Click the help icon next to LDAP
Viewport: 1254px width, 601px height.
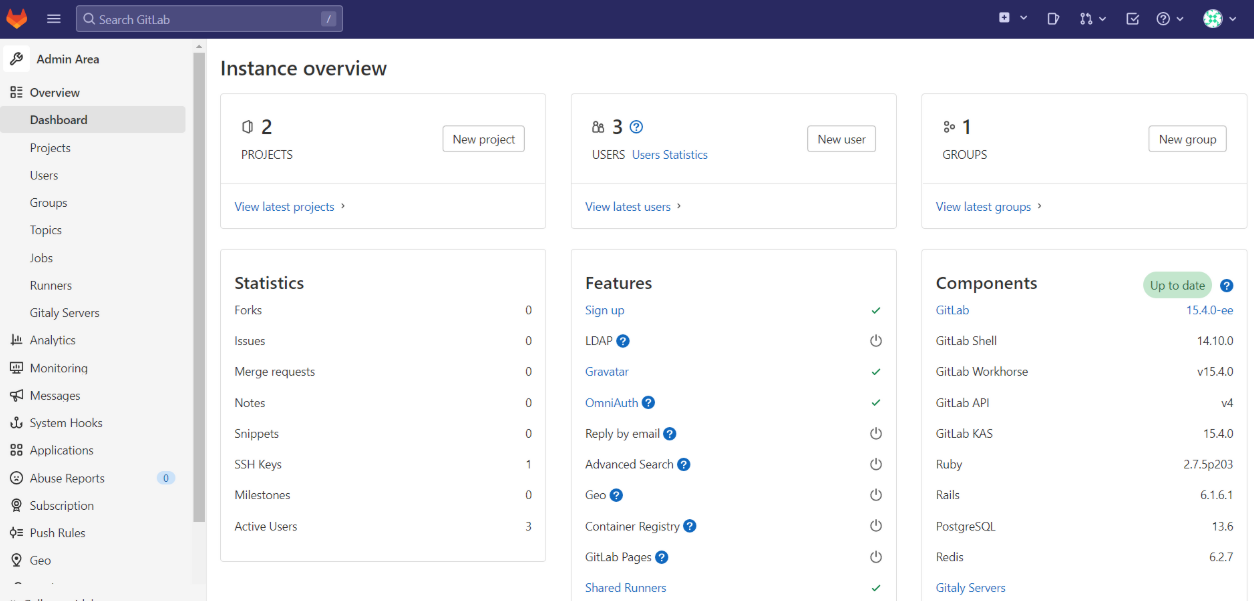tap(623, 341)
